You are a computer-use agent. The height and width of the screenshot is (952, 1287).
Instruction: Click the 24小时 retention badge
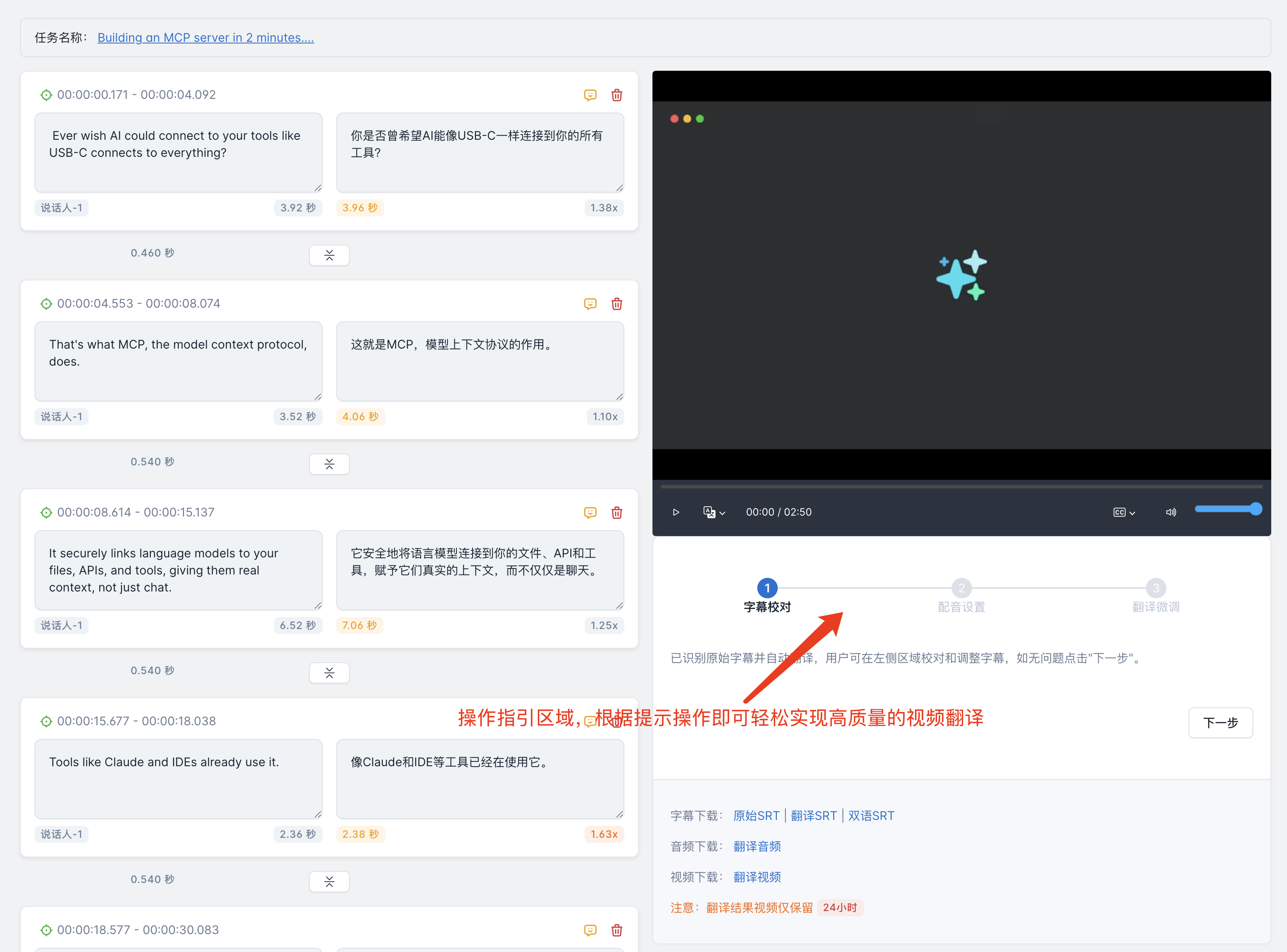[x=840, y=908]
